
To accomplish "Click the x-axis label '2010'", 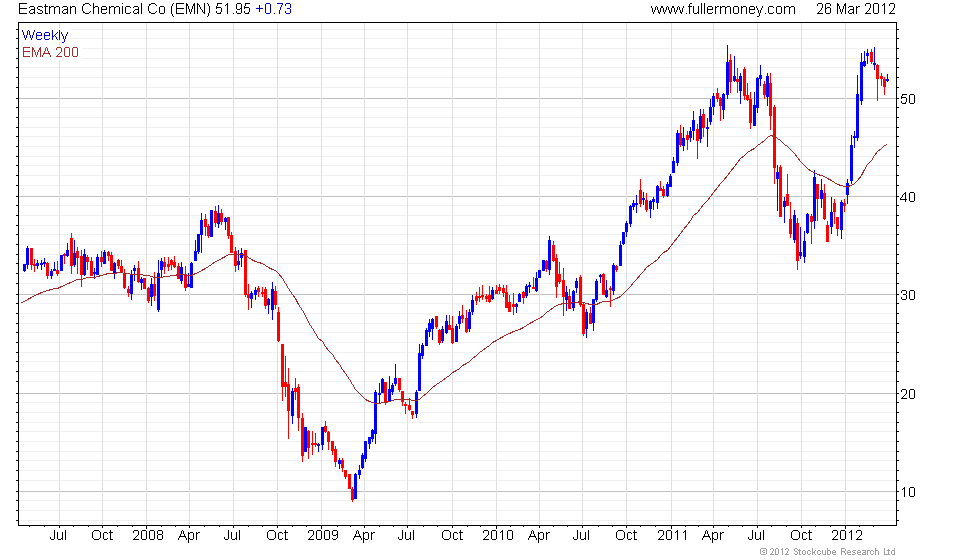I will click(x=498, y=536).
